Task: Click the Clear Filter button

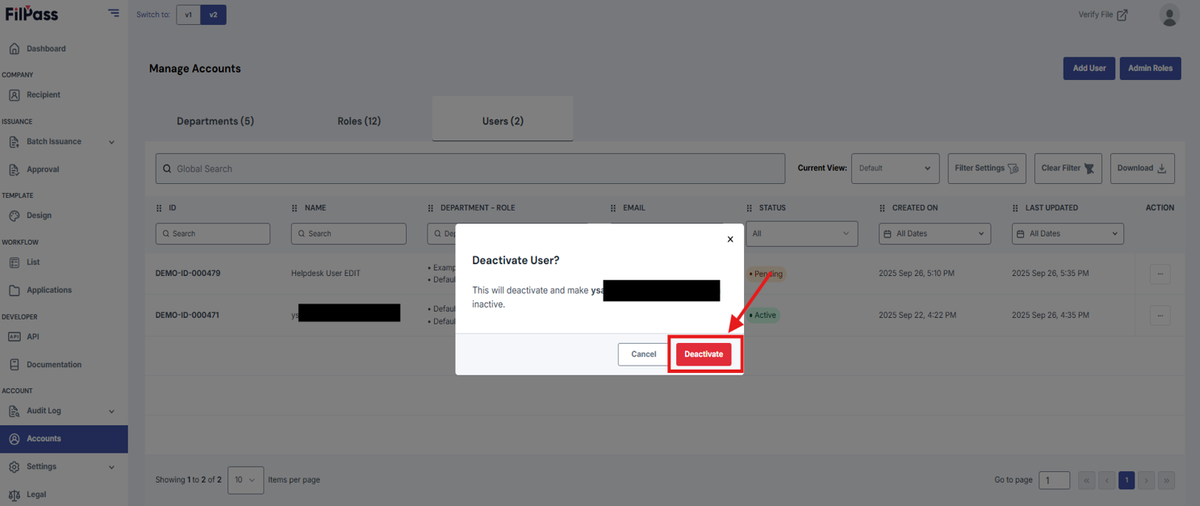Action: pyautogui.click(x=1068, y=168)
